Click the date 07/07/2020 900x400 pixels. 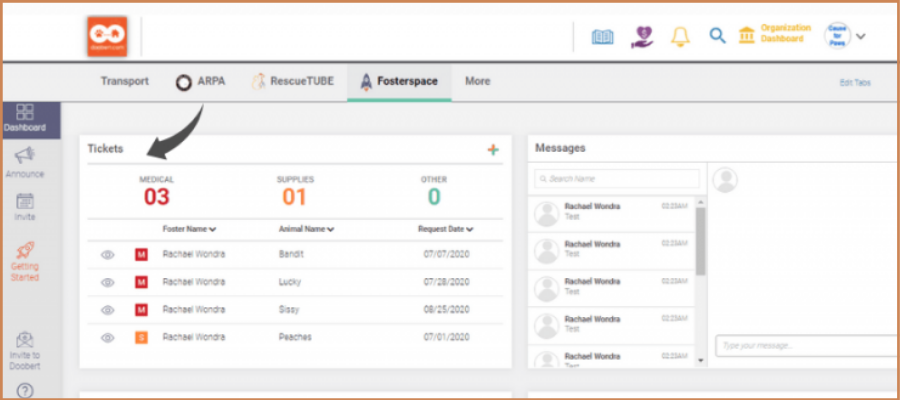[x=447, y=254]
